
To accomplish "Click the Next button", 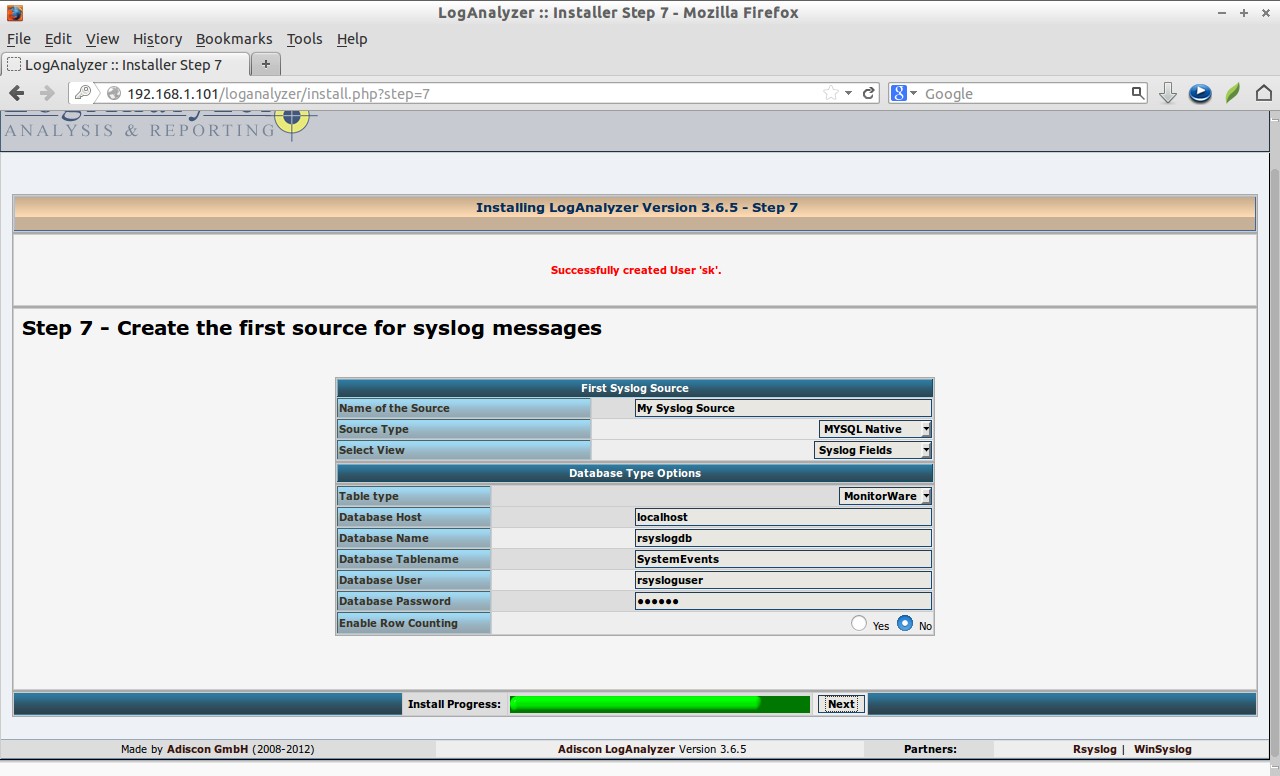I will pos(841,704).
